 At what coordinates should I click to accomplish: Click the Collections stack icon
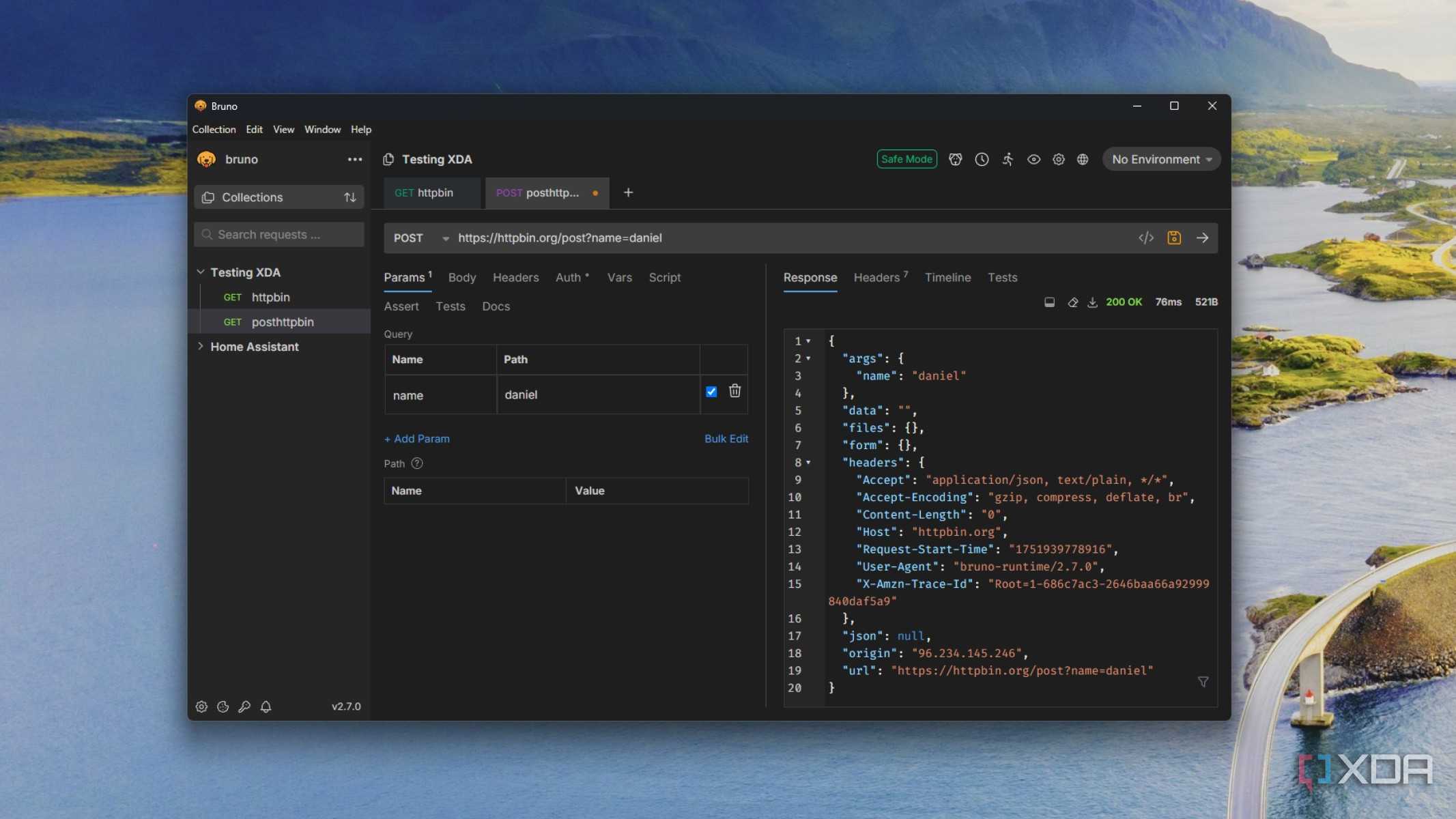pos(208,197)
